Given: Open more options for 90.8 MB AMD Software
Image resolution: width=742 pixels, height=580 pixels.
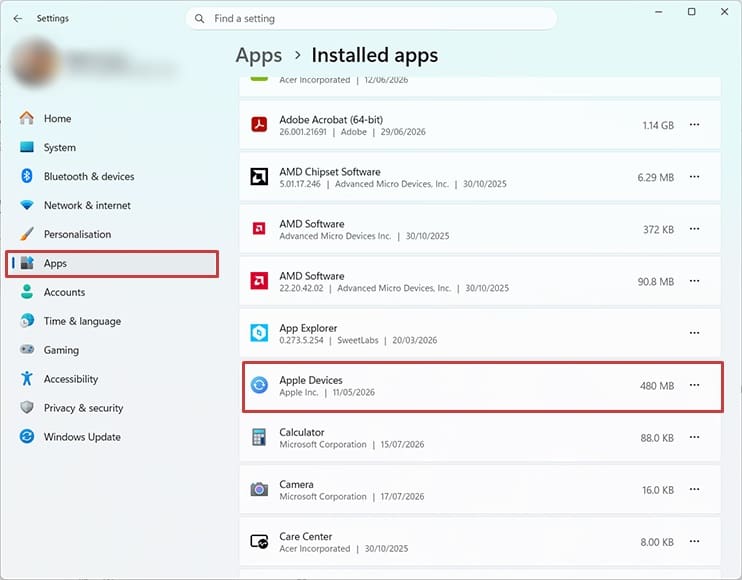Looking at the screenshot, I should pyautogui.click(x=694, y=281).
